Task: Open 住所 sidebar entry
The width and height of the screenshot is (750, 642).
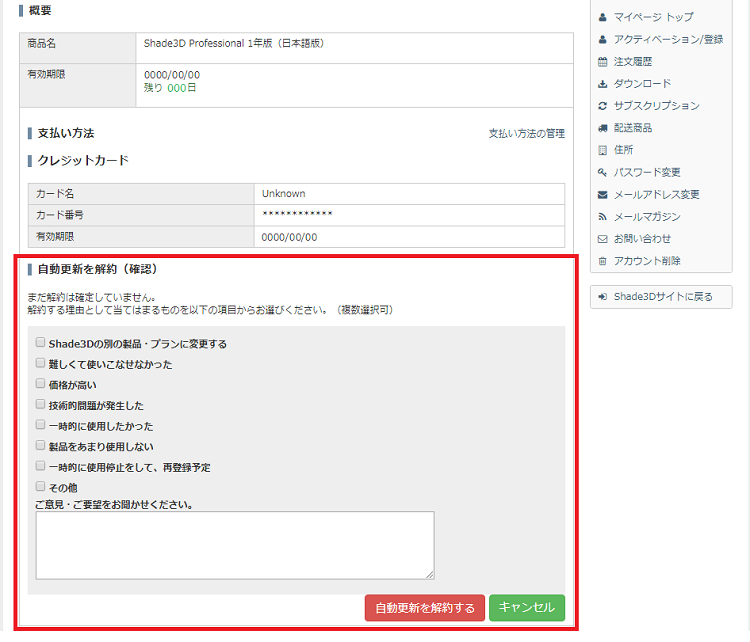Action: point(623,150)
